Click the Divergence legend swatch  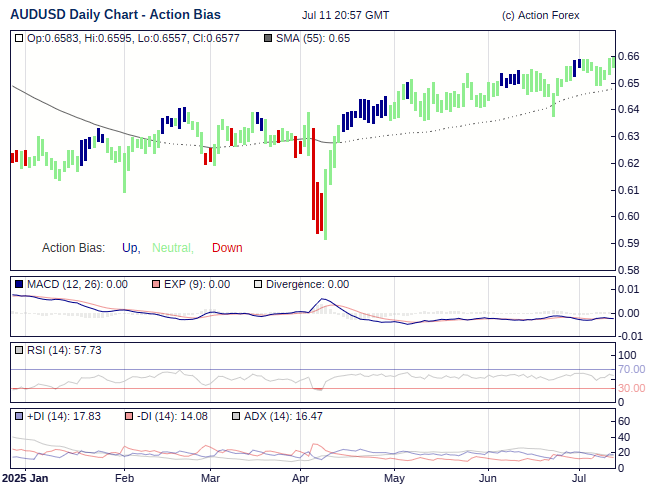tap(257, 284)
